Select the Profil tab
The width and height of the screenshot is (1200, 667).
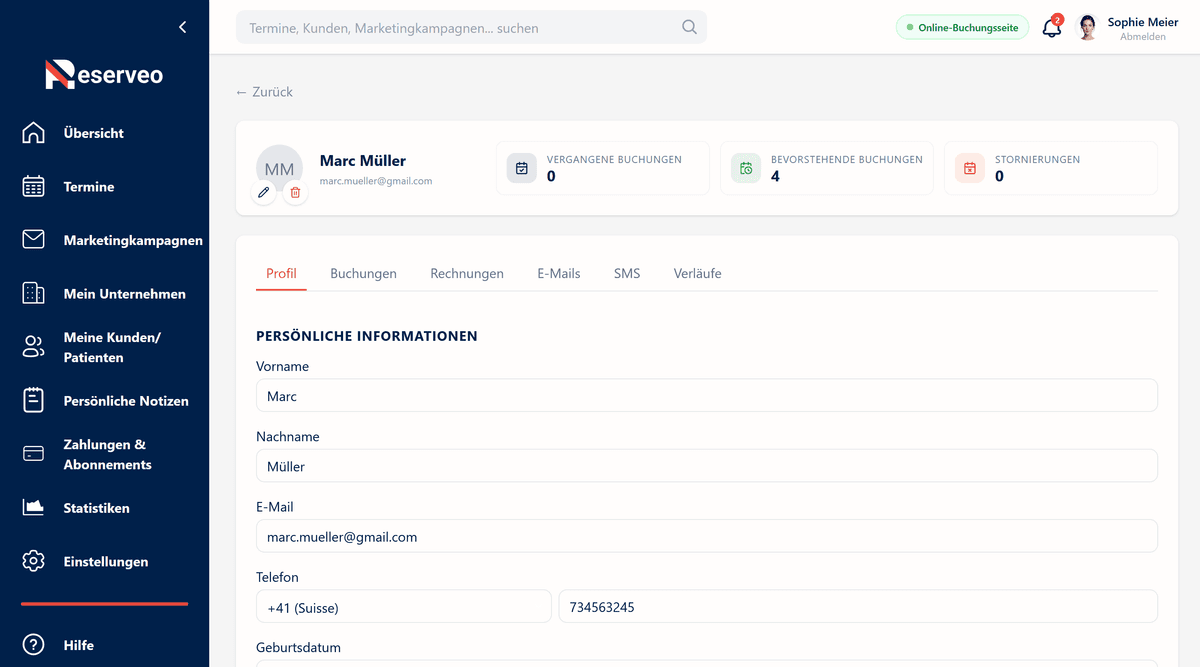tap(281, 273)
